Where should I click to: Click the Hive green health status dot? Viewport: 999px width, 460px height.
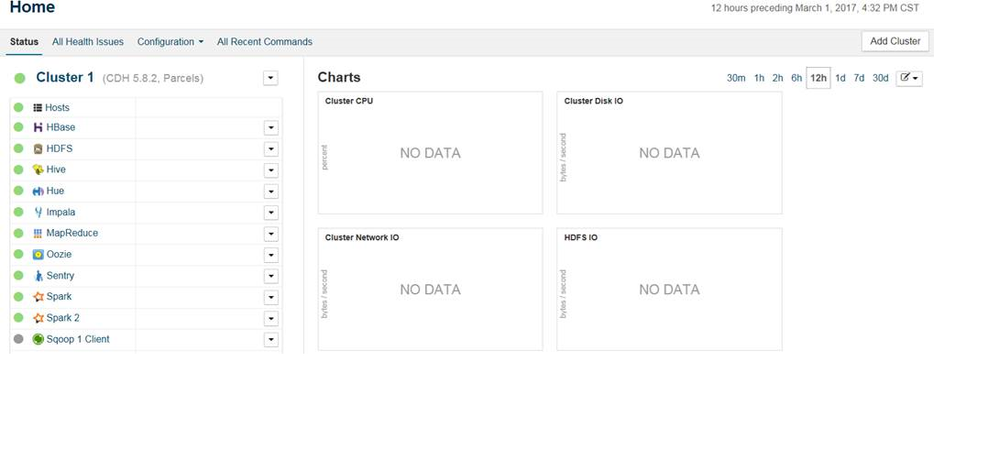[x=18, y=169]
